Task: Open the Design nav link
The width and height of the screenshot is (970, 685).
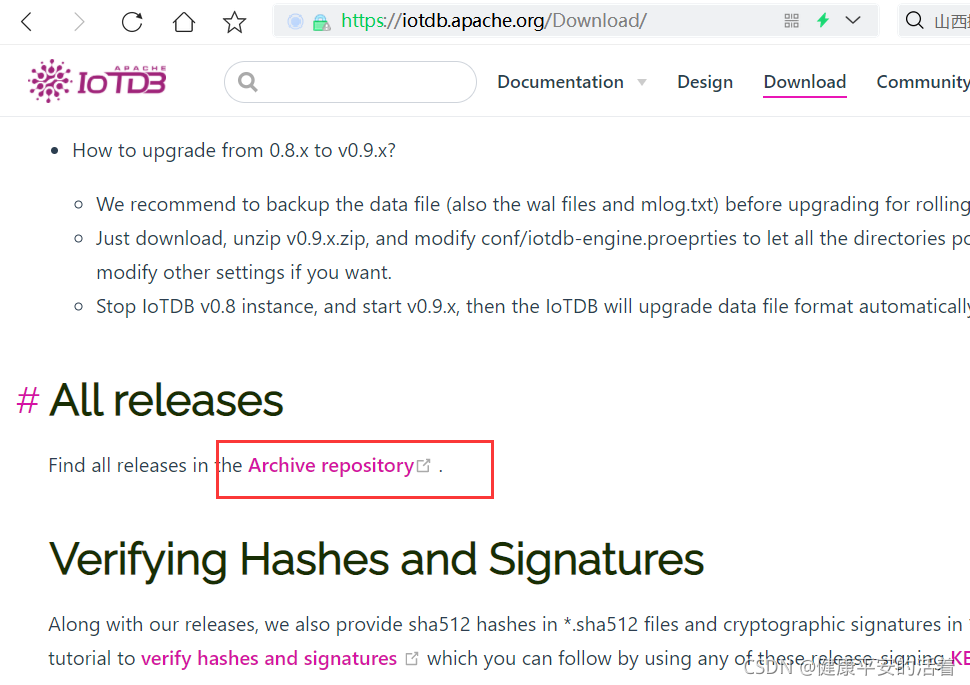Action: pos(705,82)
